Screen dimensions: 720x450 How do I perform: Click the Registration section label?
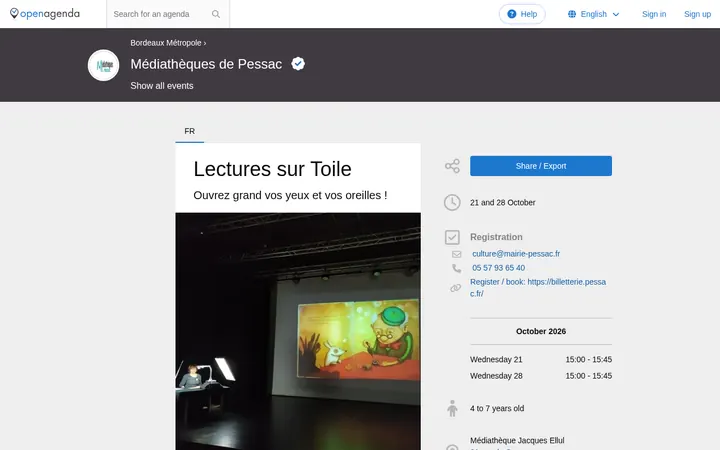pyautogui.click(x=496, y=237)
